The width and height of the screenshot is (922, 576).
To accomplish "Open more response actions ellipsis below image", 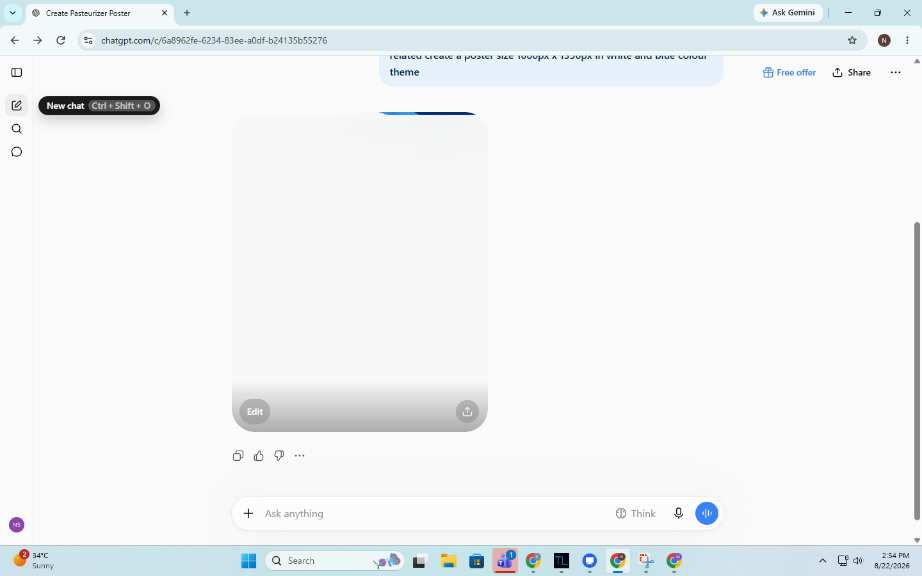I will [299, 456].
